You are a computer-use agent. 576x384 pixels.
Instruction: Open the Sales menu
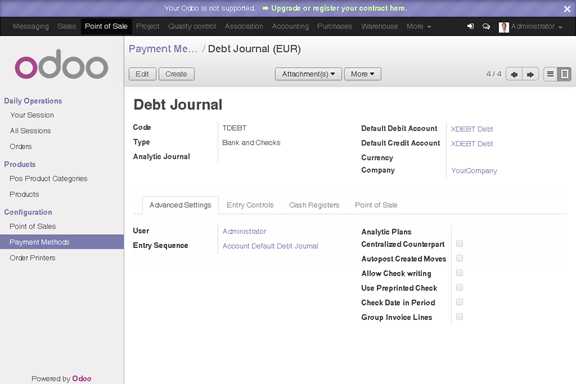pos(66,26)
